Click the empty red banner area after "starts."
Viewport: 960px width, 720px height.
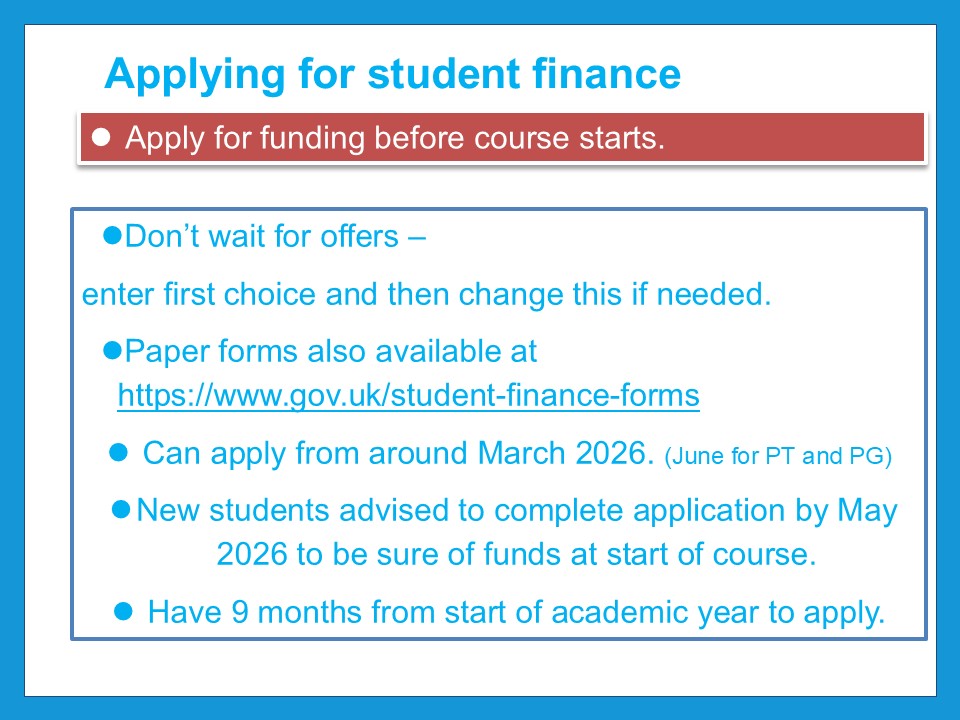click(x=800, y=139)
